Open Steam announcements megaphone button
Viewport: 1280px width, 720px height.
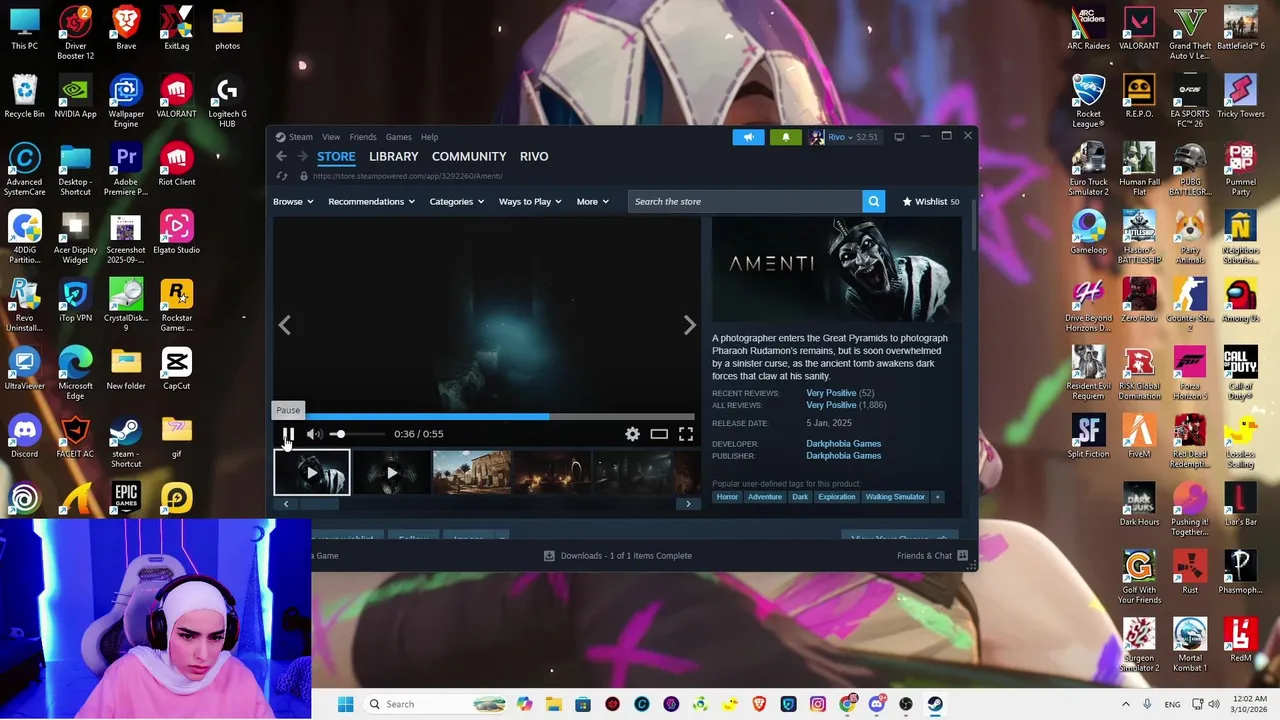click(x=748, y=137)
